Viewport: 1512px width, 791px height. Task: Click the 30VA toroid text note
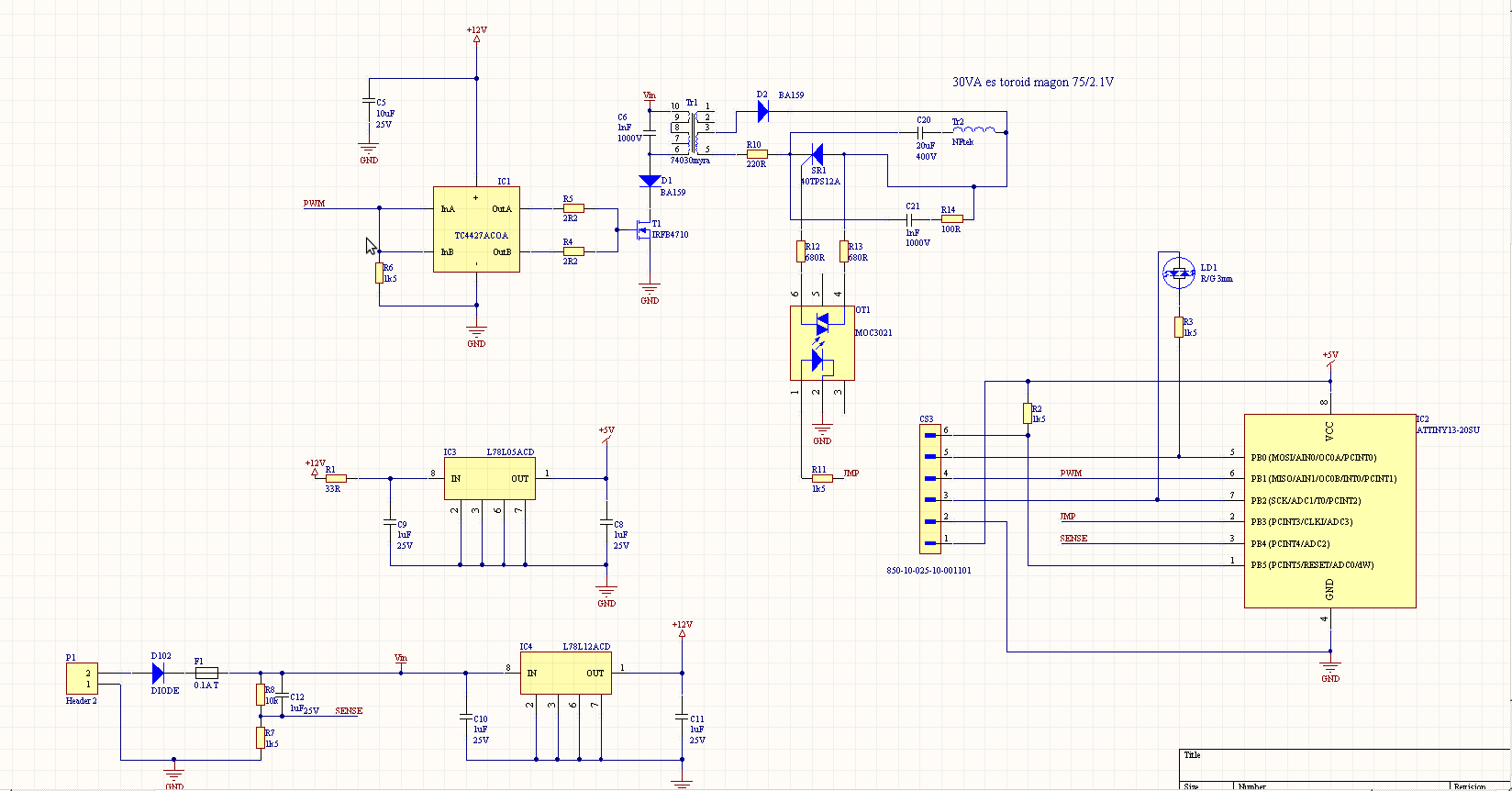click(1033, 83)
